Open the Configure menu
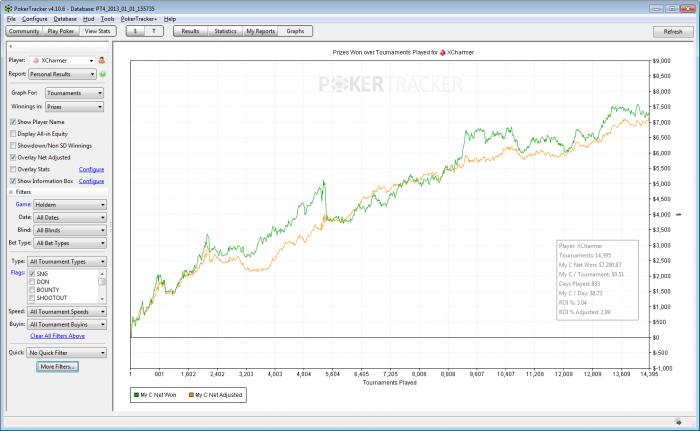This screenshot has width=700, height=431. pyautogui.click(x=34, y=19)
